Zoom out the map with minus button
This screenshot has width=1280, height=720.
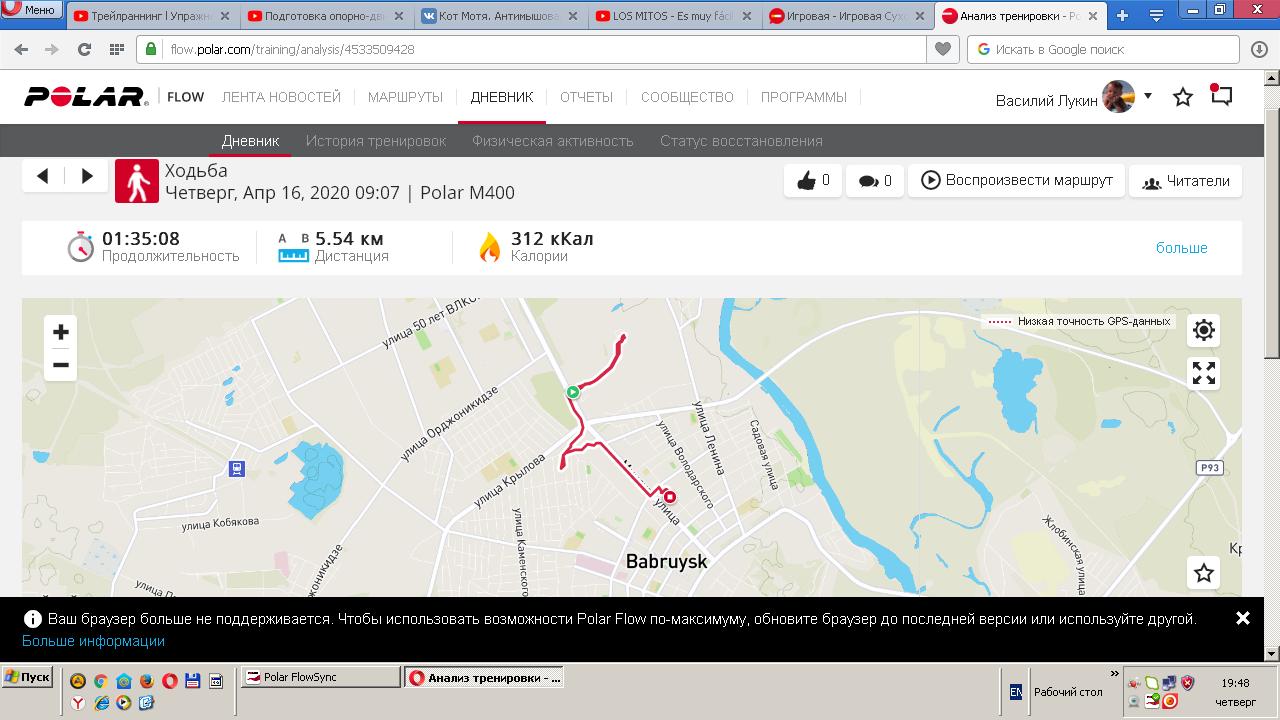[x=60, y=365]
